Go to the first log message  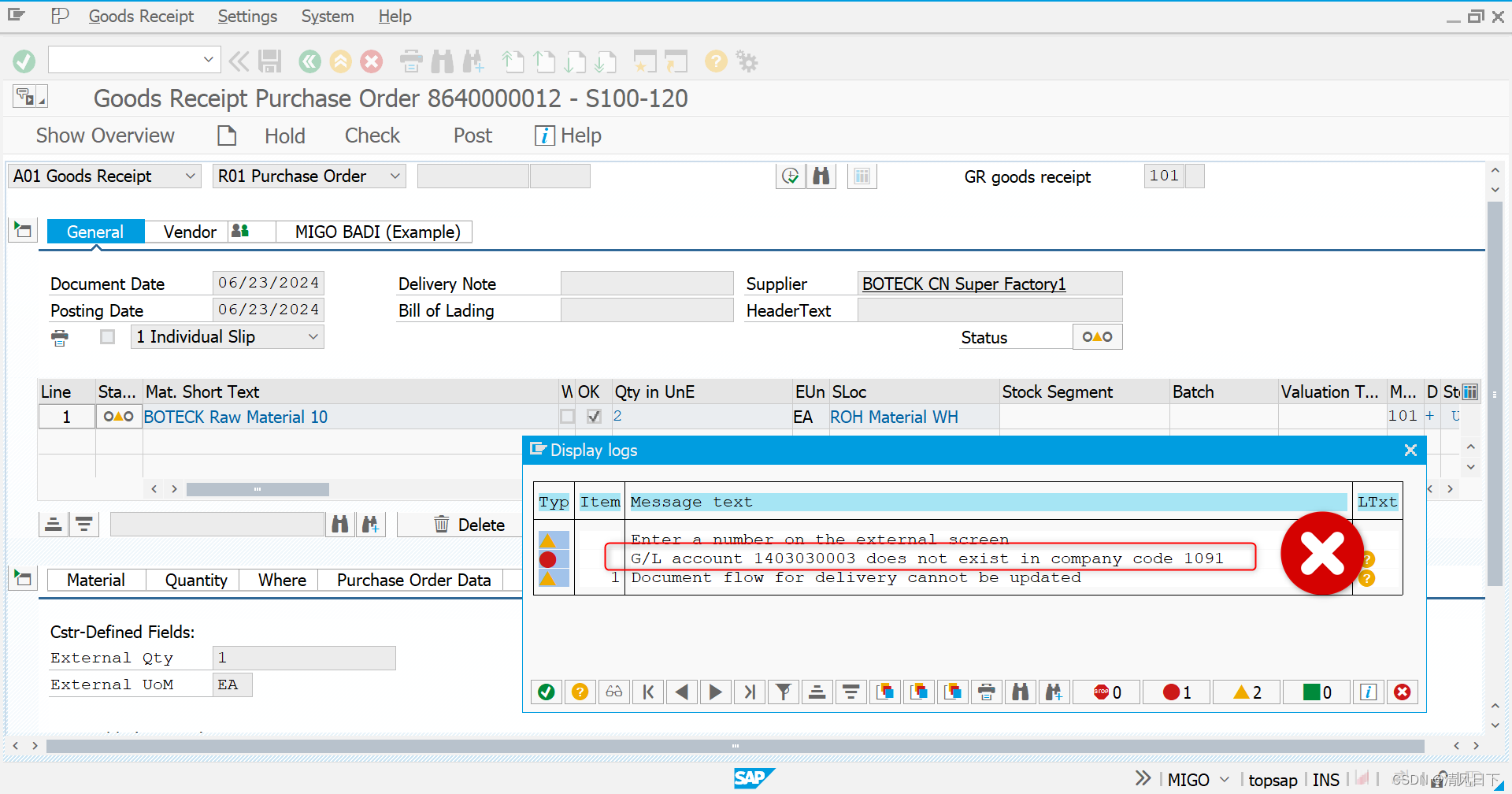pyautogui.click(x=648, y=692)
